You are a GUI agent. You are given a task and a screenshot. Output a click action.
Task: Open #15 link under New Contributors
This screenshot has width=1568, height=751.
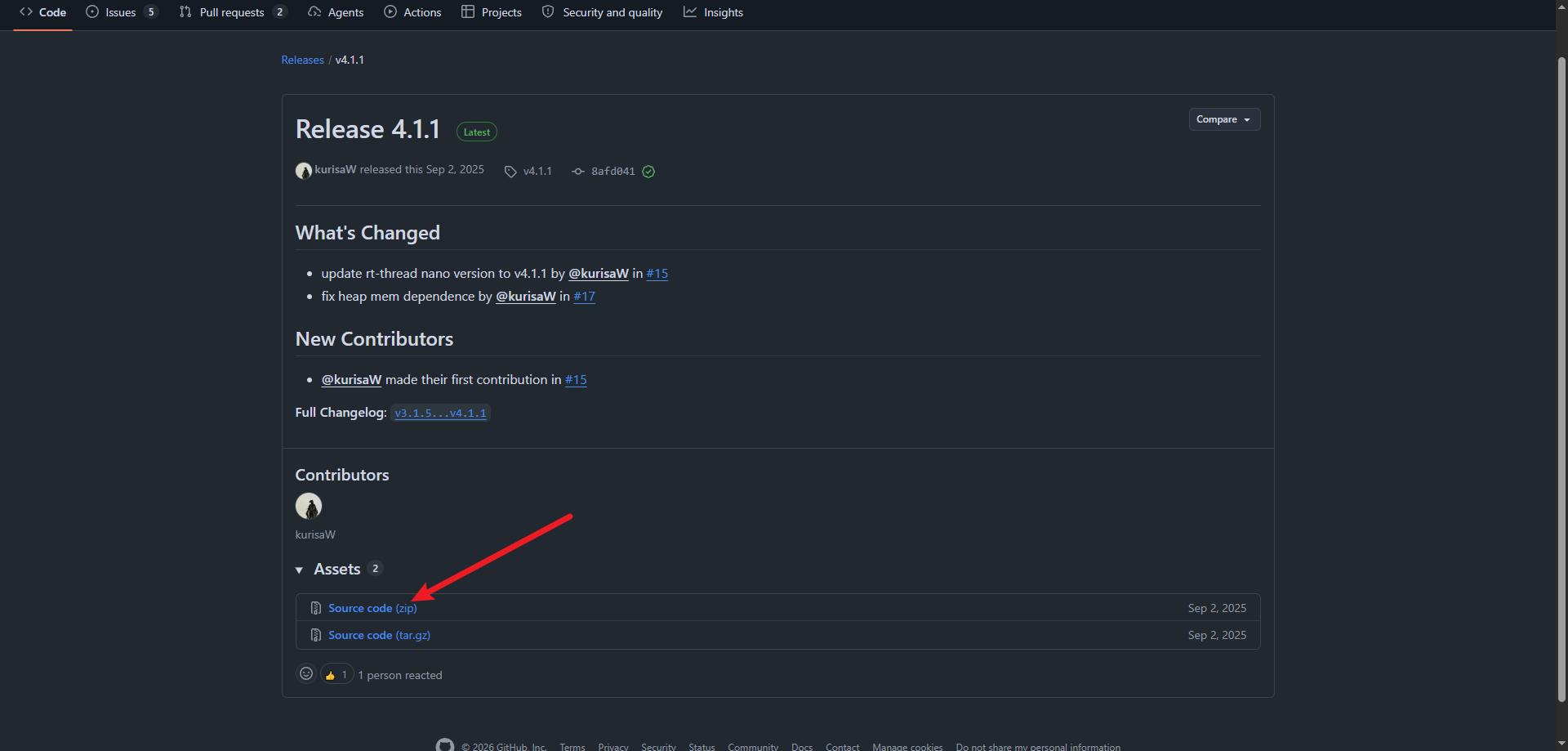[x=576, y=380]
